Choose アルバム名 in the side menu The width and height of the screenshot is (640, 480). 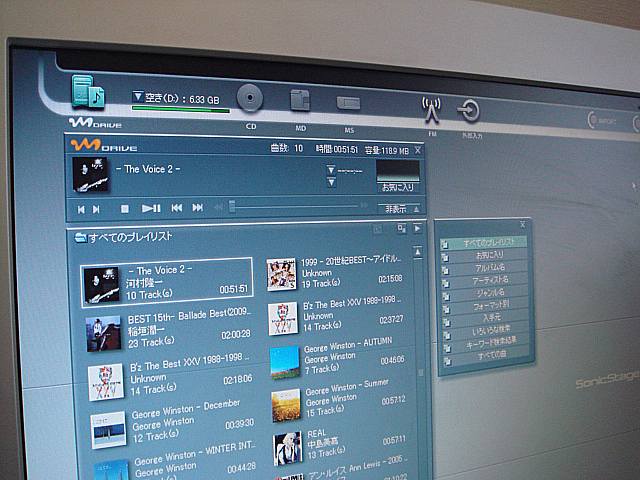tap(485, 268)
